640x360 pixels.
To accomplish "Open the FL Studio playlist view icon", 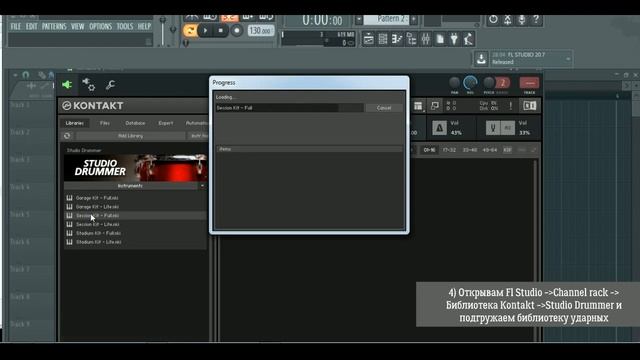I will point(369,39).
